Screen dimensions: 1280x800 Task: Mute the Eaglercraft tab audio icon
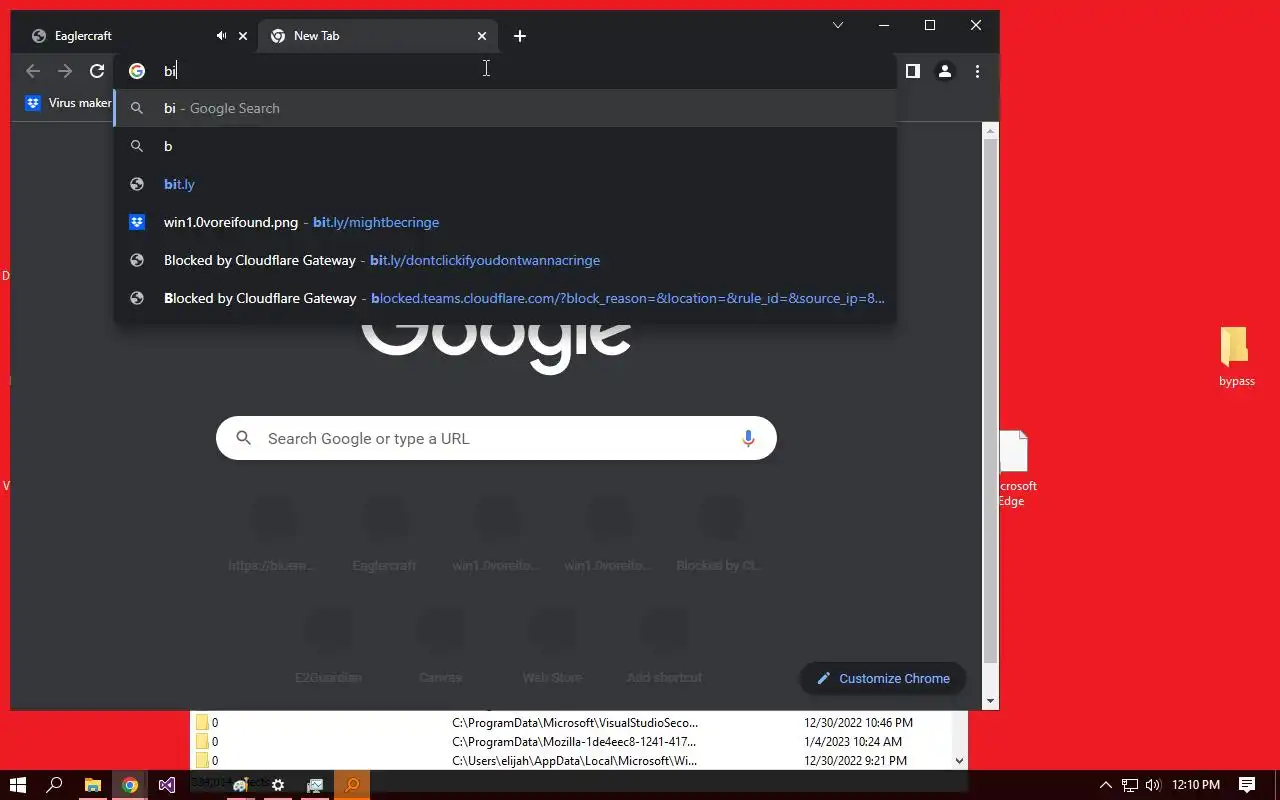coord(221,36)
